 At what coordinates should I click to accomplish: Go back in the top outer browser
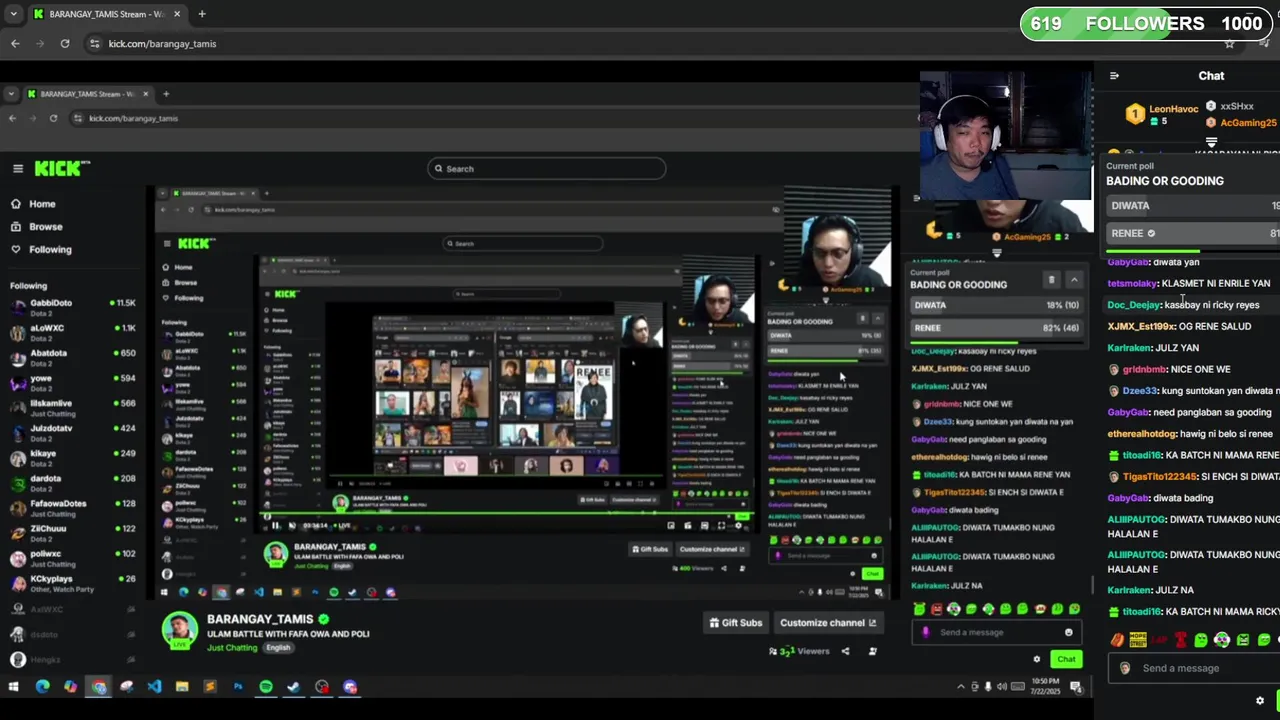pos(15,44)
